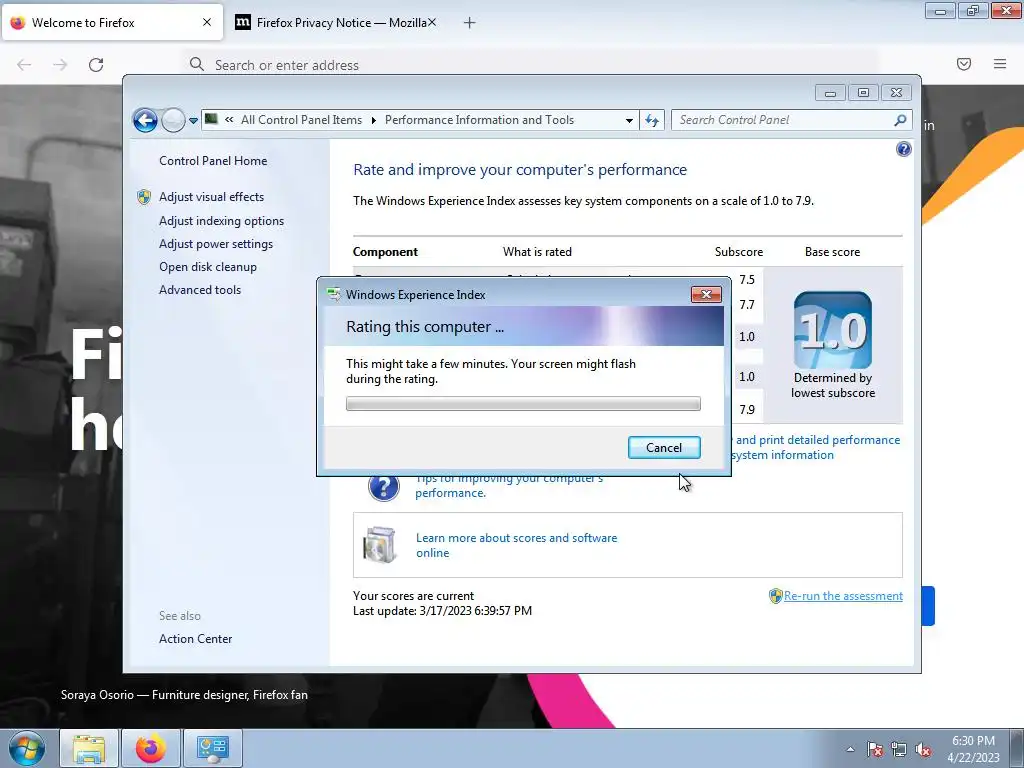The height and width of the screenshot is (768, 1024).
Task: Click Performance Information and Tools breadcrumb
Action: [x=479, y=120]
